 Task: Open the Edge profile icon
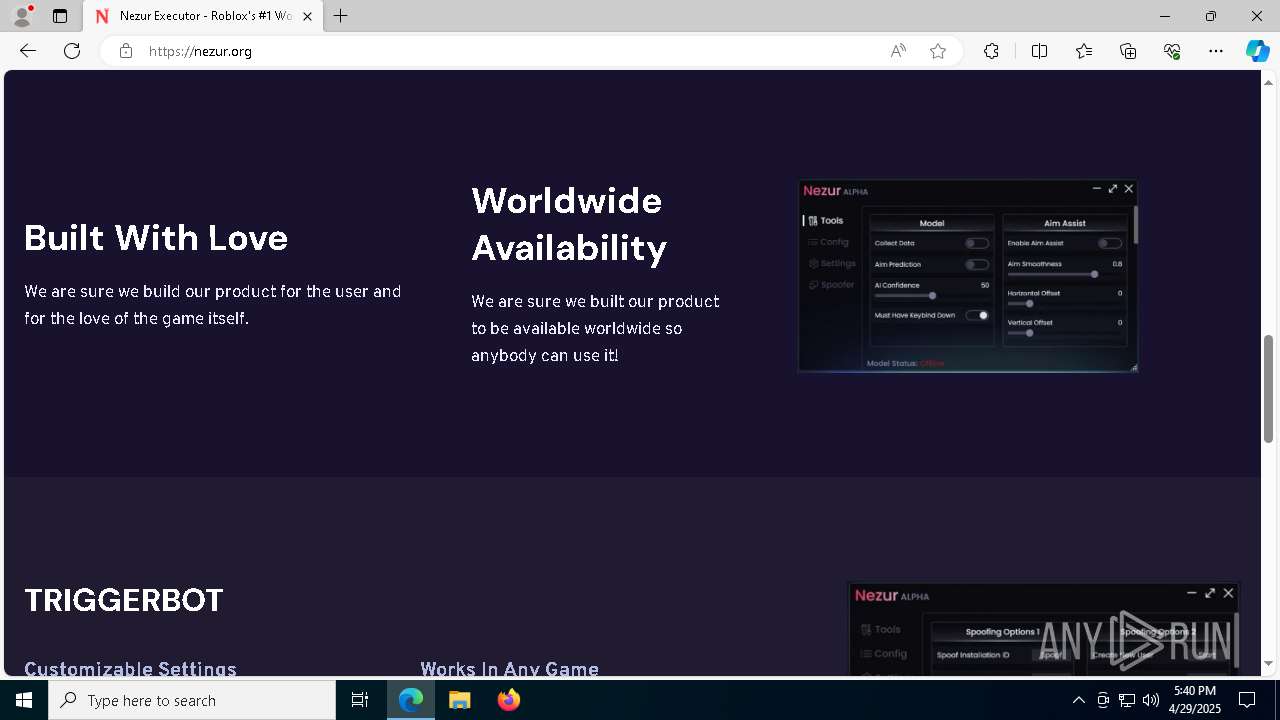[22, 16]
